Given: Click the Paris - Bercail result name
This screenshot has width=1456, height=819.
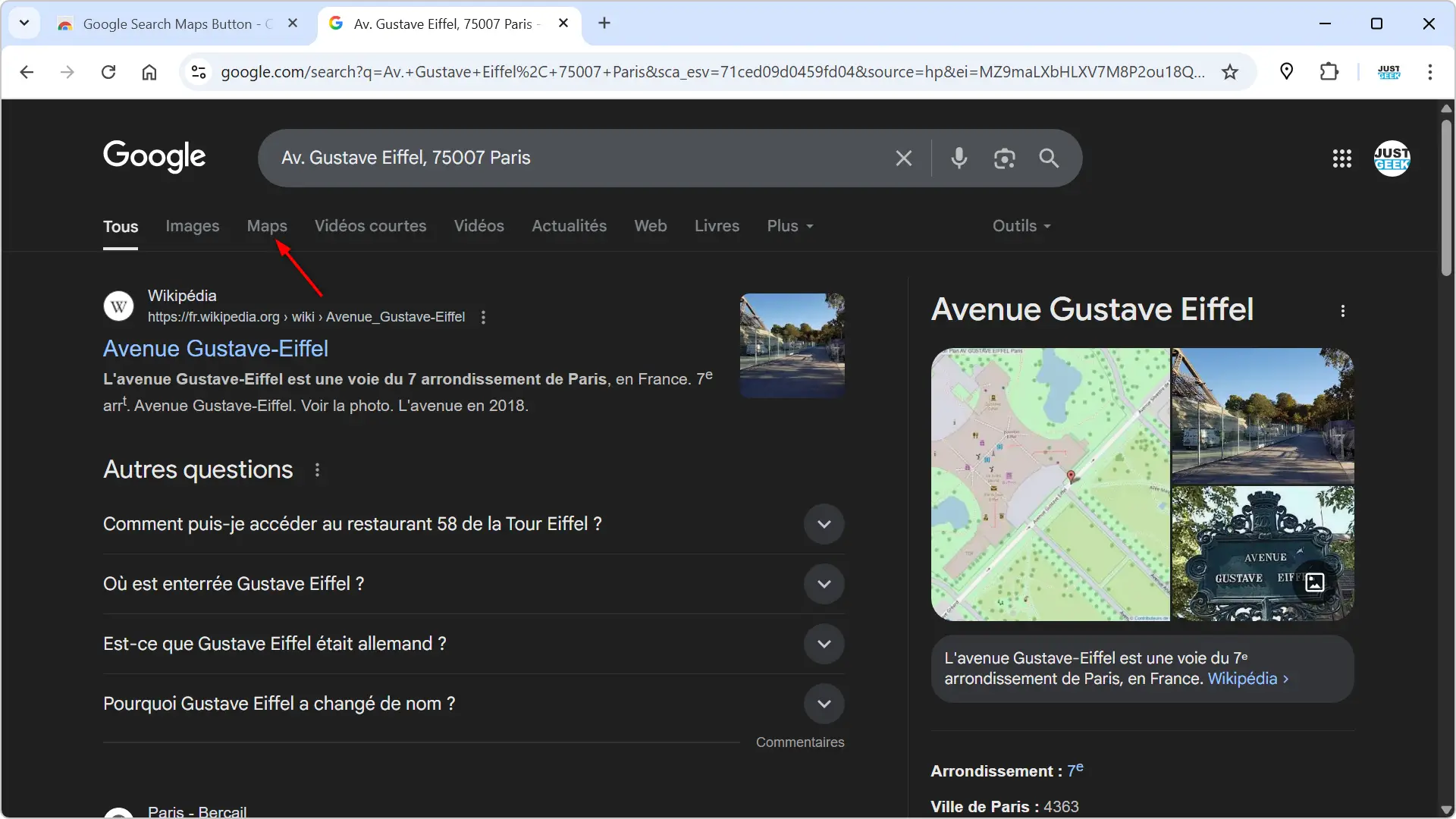Looking at the screenshot, I should tap(197, 811).
